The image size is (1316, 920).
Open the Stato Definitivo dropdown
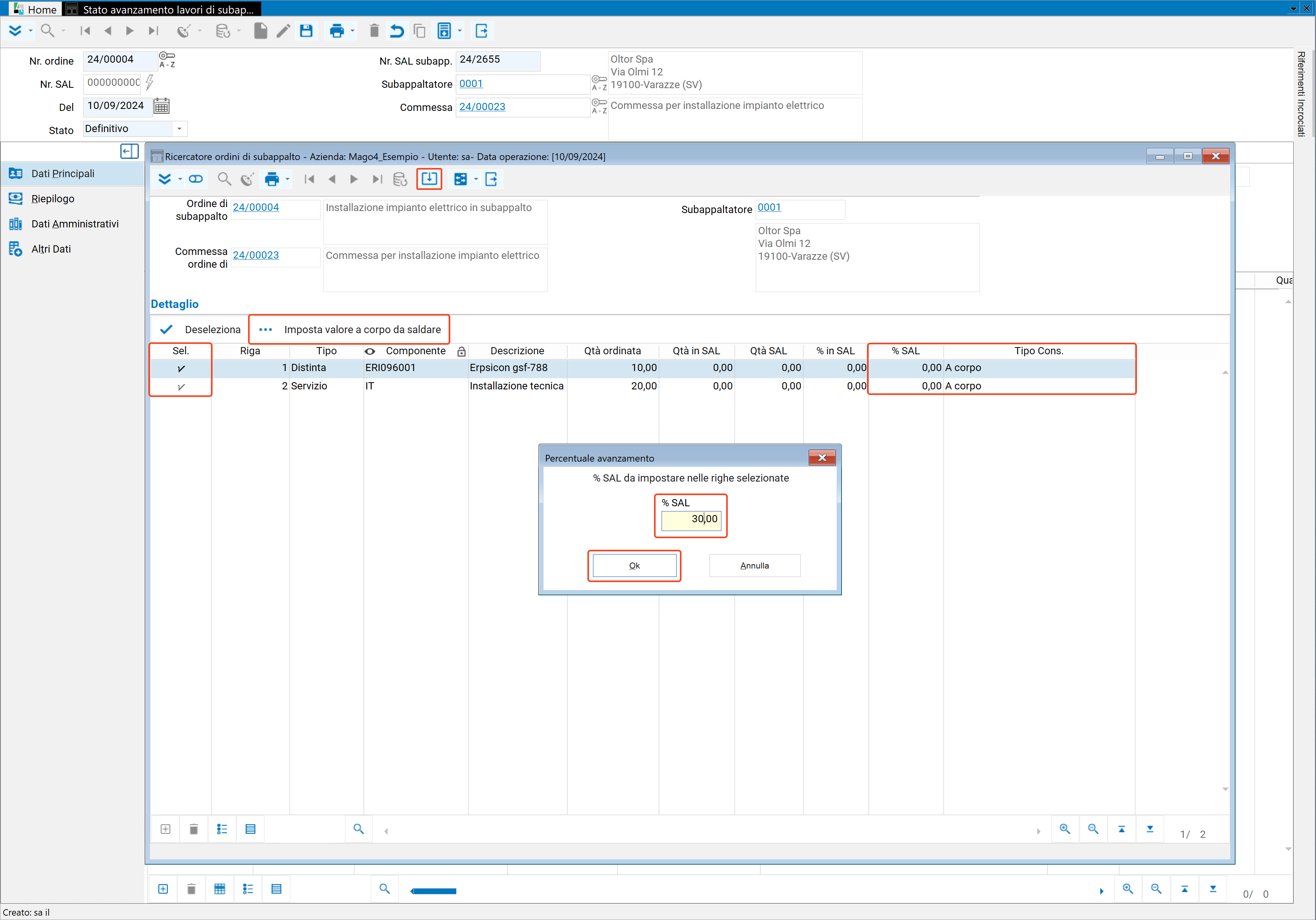click(179, 128)
